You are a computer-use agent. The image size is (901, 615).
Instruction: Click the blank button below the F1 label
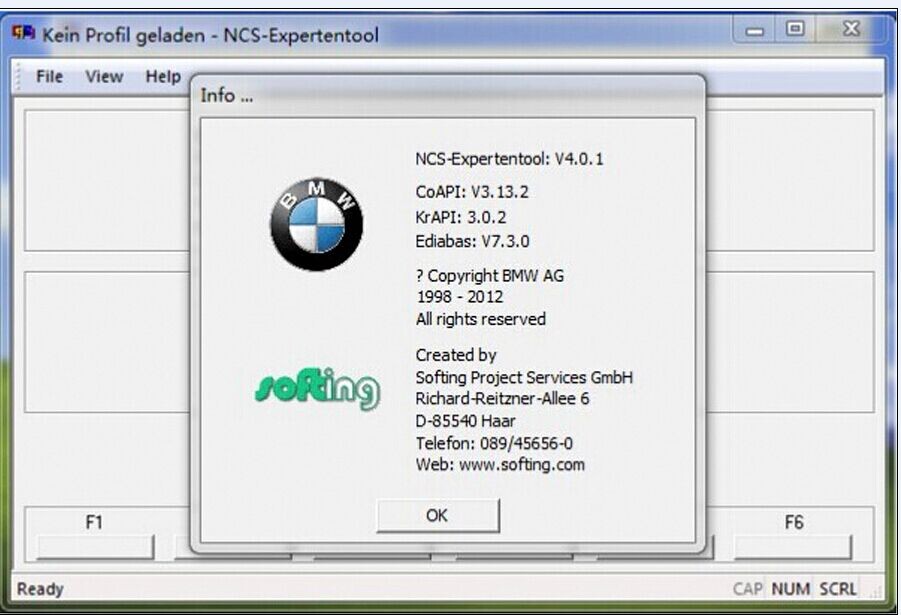point(96,545)
